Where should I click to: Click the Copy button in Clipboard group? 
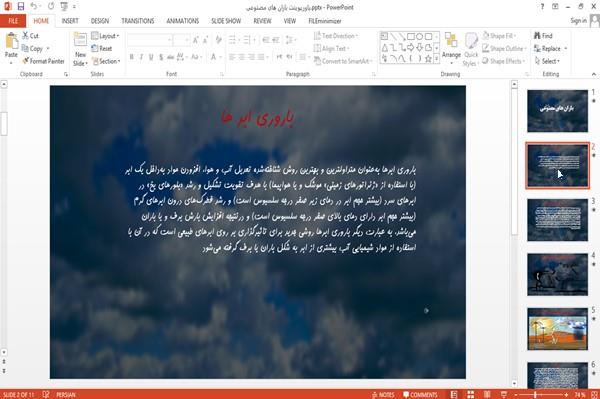[33, 49]
